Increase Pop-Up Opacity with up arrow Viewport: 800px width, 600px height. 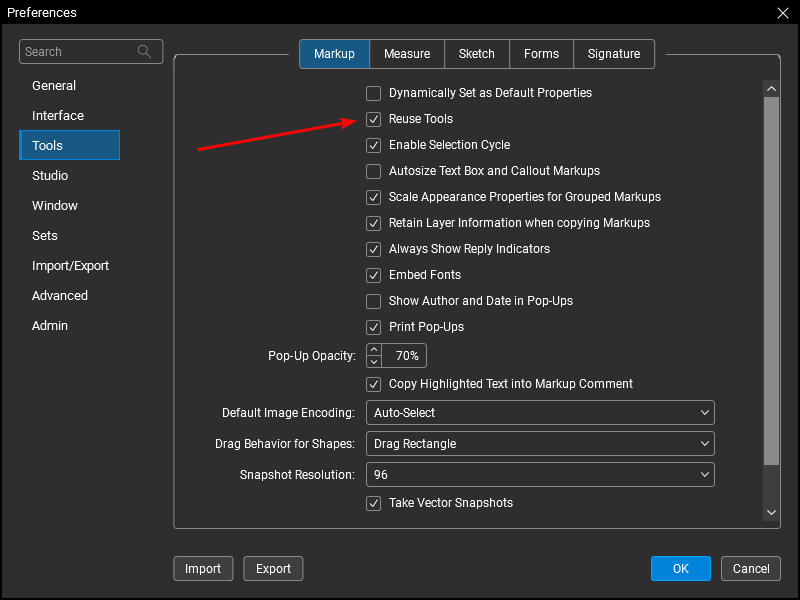click(374, 350)
